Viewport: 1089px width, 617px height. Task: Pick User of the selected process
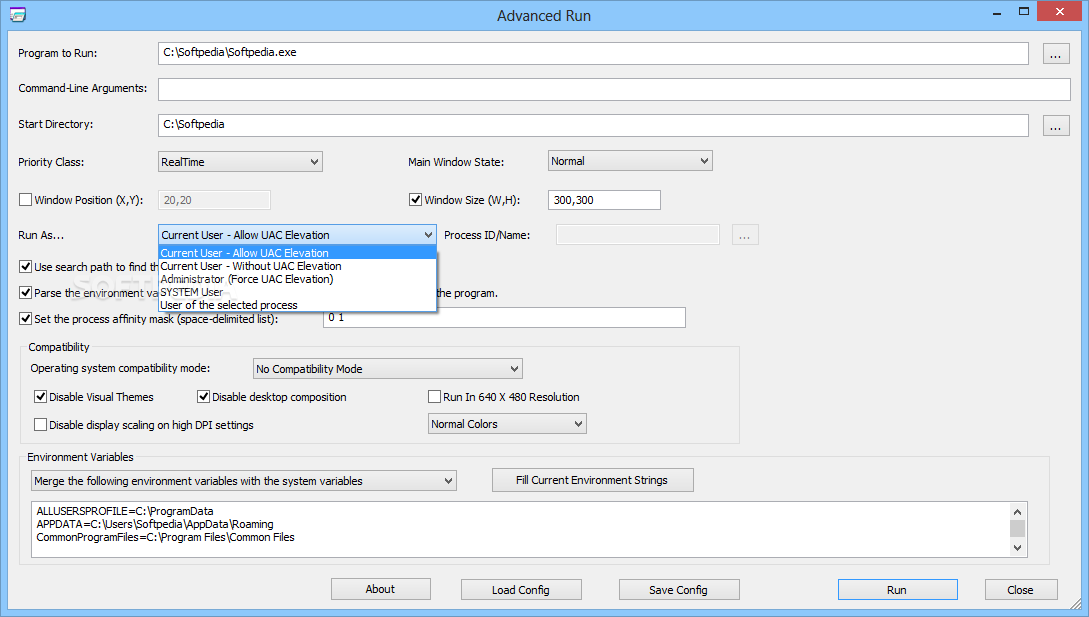[297, 305]
